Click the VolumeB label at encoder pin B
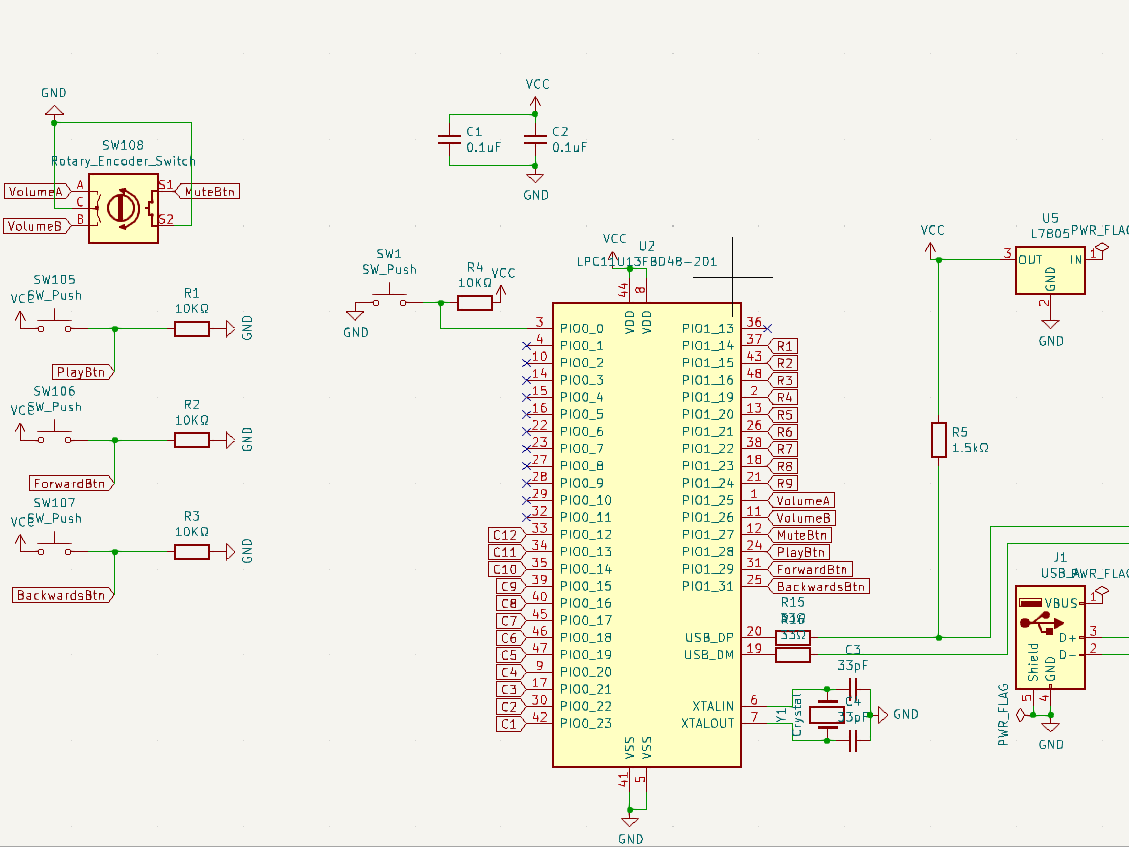The width and height of the screenshot is (1129, 847). (x=37, y=226)
